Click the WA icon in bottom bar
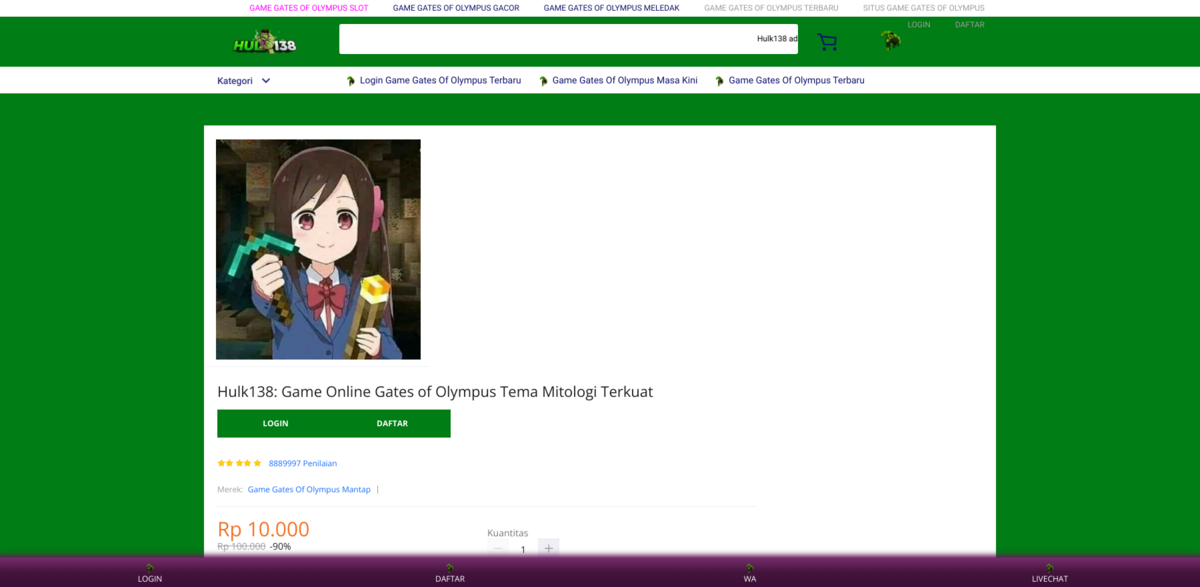The image size is (1200, 587). click(750, 568)
